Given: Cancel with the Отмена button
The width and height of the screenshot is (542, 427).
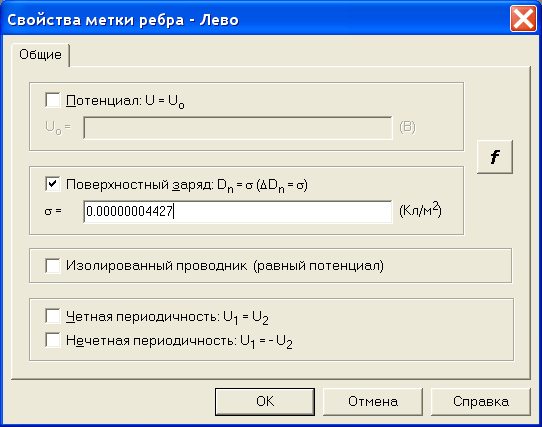Looking at the screenshot, I should [373, 401].
